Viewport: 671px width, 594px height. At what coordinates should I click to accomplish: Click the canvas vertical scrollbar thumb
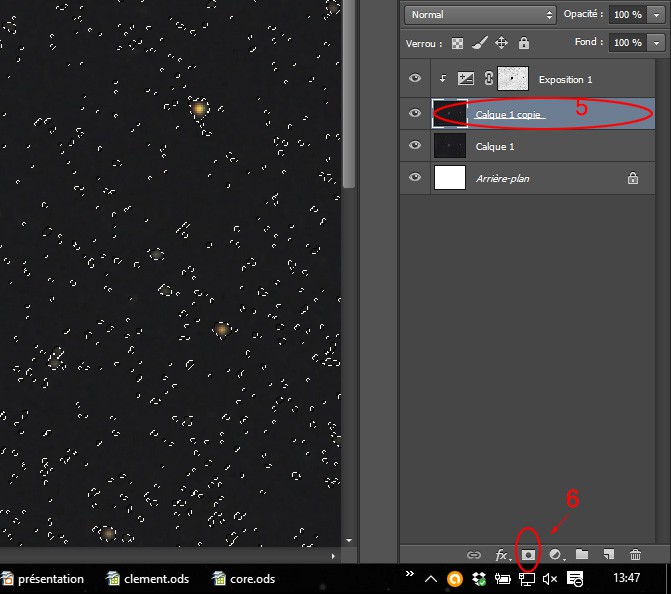click(349, 92)
